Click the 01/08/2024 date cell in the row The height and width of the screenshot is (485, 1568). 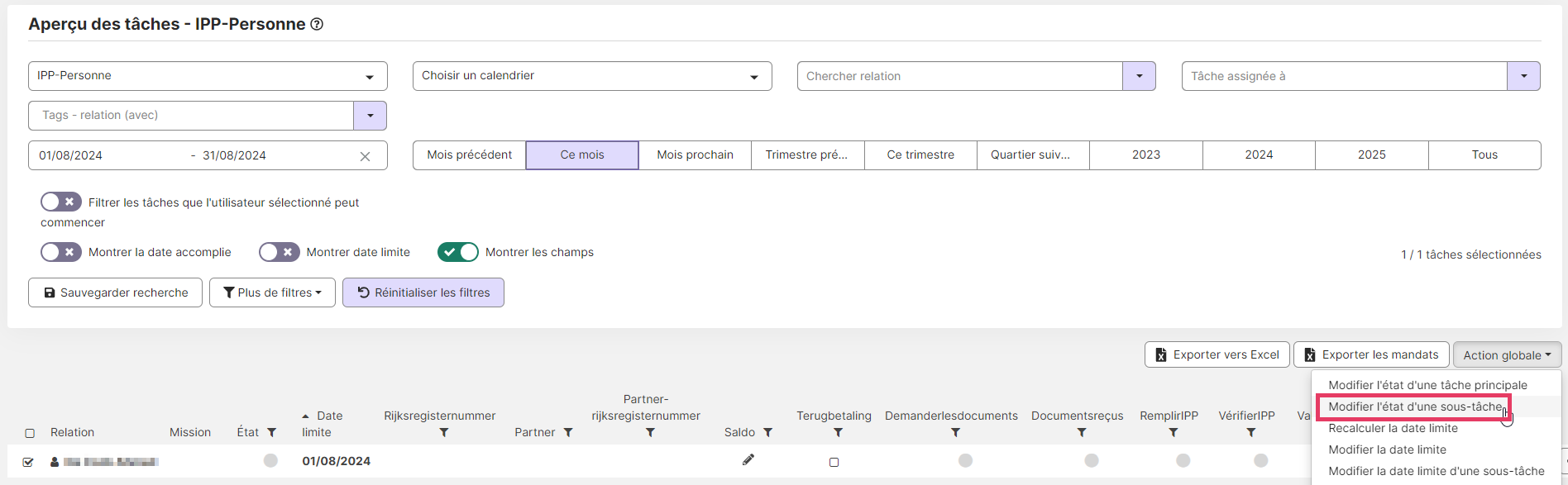[x=336, y=461]
